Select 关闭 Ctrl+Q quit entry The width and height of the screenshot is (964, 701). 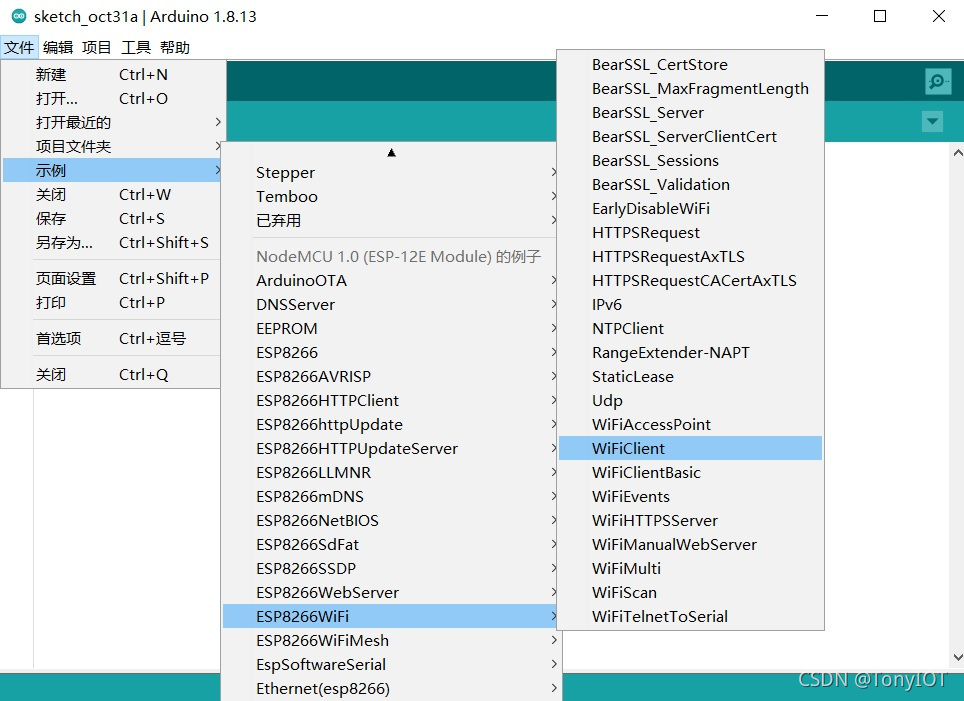pyautogui.click(x=111, y=374)
